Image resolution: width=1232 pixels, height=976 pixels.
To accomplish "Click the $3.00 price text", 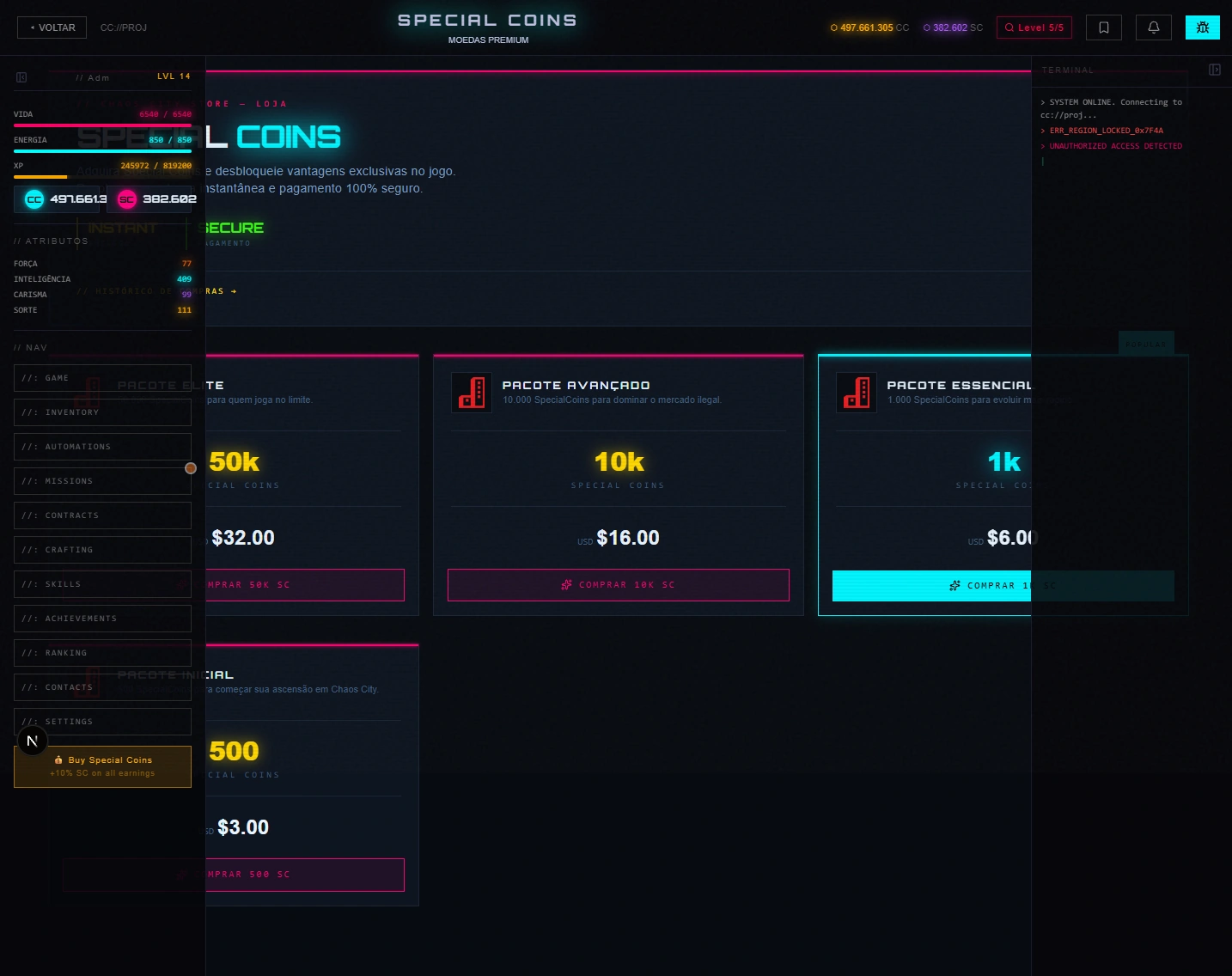I will click(x=243, y=827).
